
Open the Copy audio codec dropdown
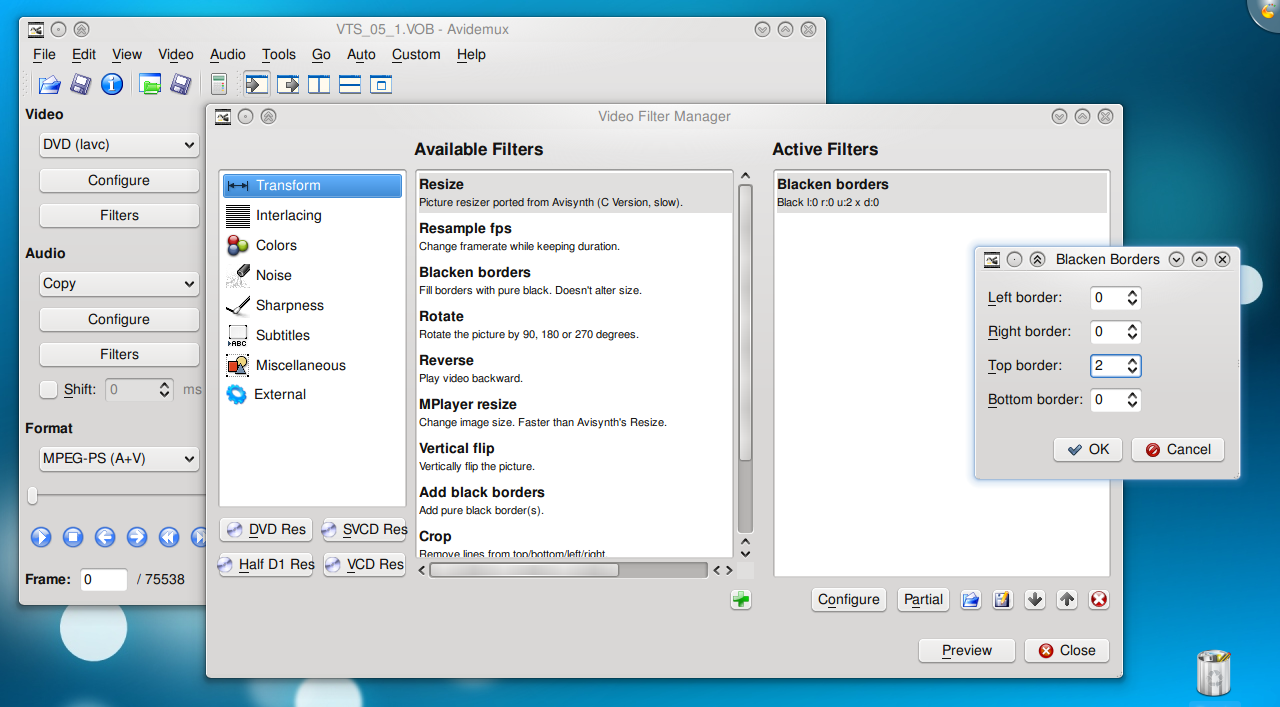(x=119, y=283)
